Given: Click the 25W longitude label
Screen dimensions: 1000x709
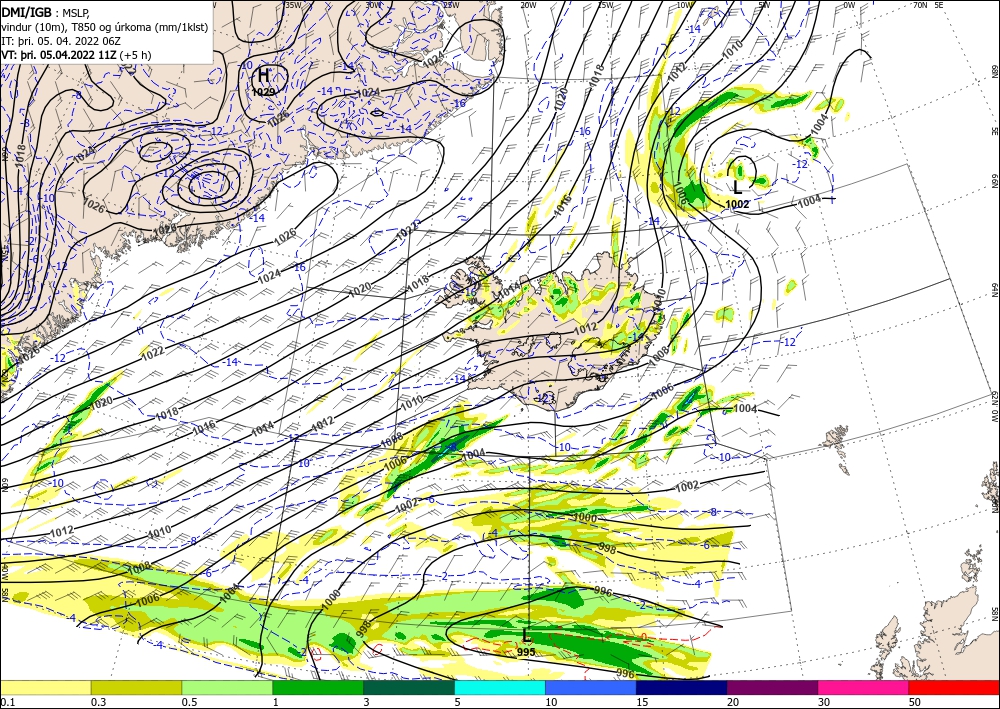Looking at the screenshot, I should 451,4.
